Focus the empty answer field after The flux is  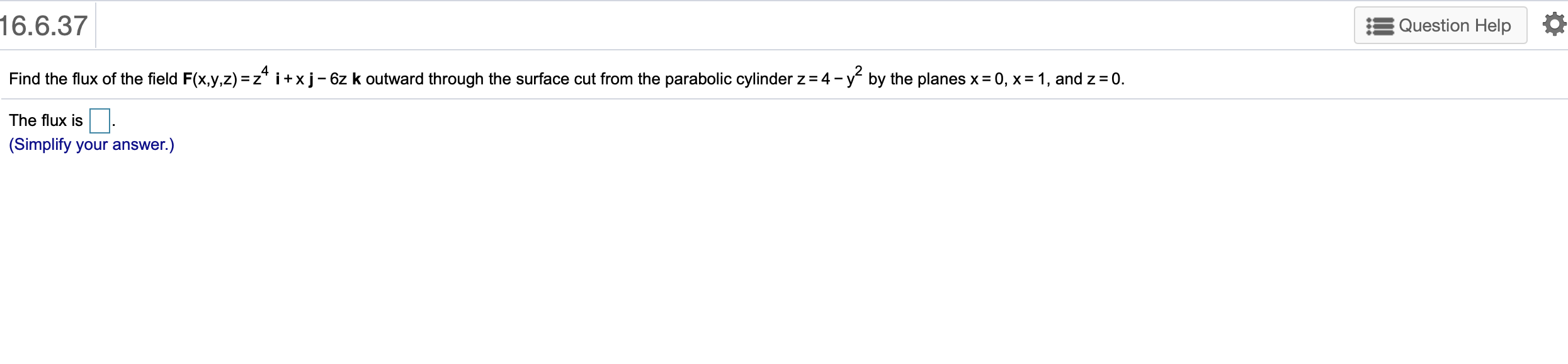100,120
